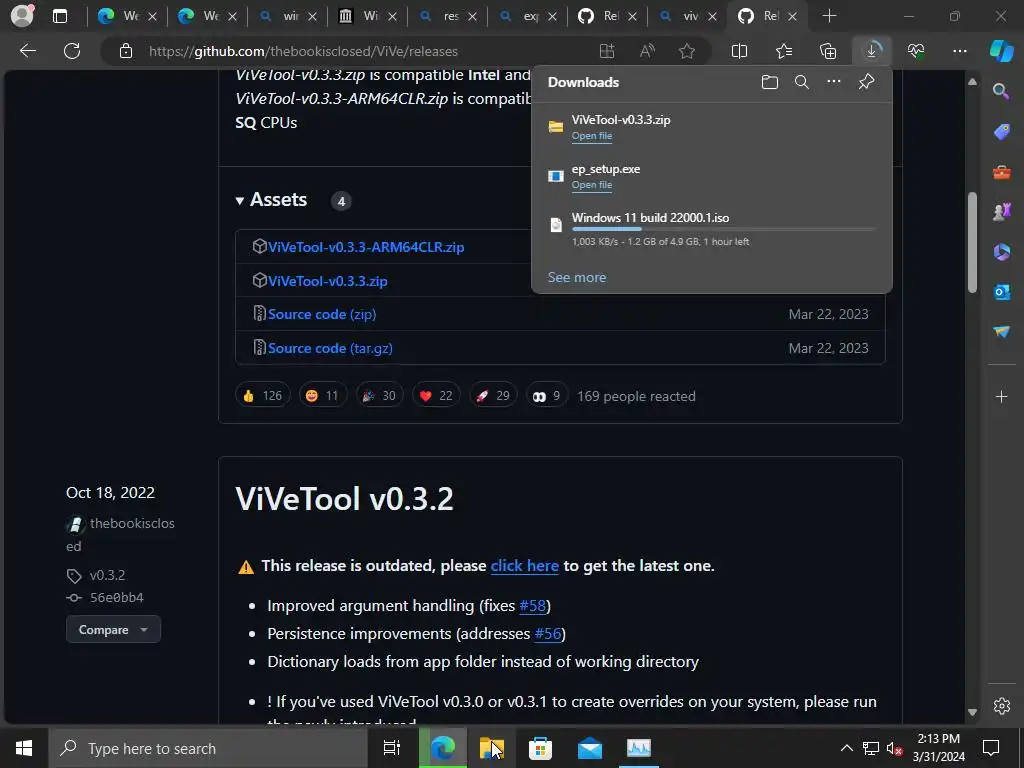The width and height of the screenshot is (1024, 768).
Task: Switch to the 'viv' search tab
Action: pos(687,16)
